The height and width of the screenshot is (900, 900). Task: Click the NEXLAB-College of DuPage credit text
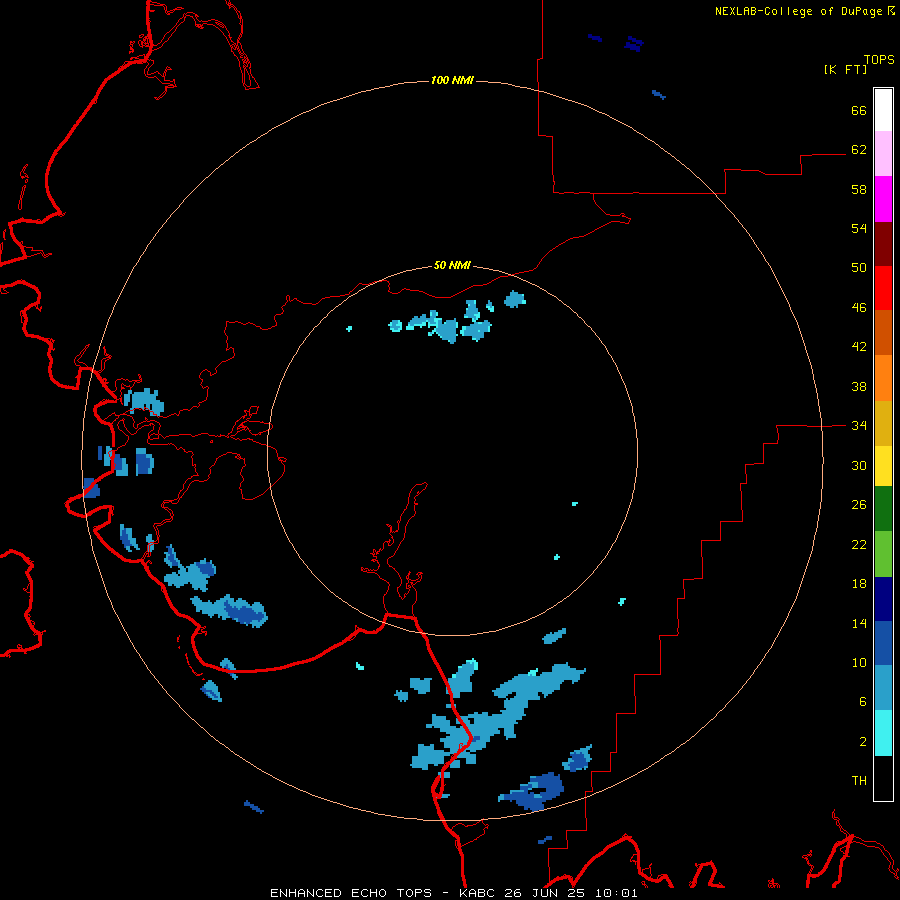click(x=800, y=11)
